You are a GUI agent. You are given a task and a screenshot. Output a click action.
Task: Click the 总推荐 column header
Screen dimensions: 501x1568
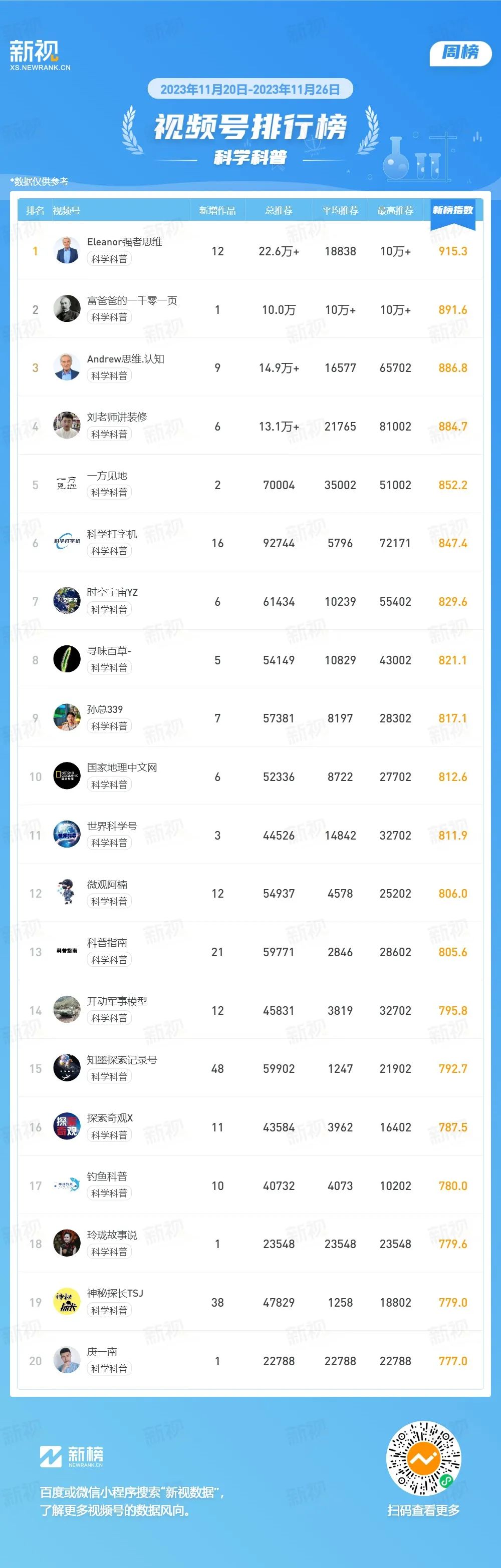pos(279,211)
